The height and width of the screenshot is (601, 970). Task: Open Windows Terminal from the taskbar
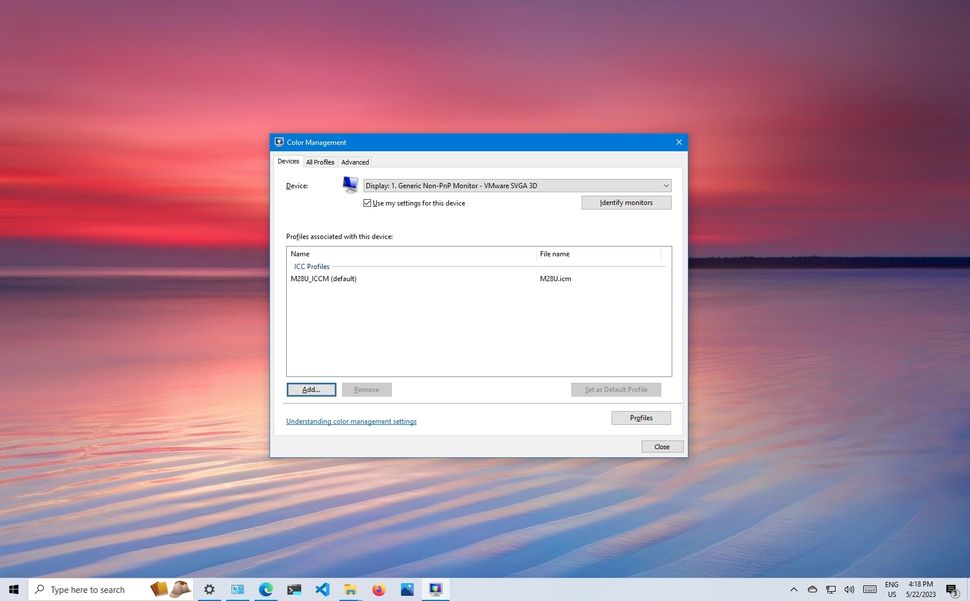click(x=293, y=590)
